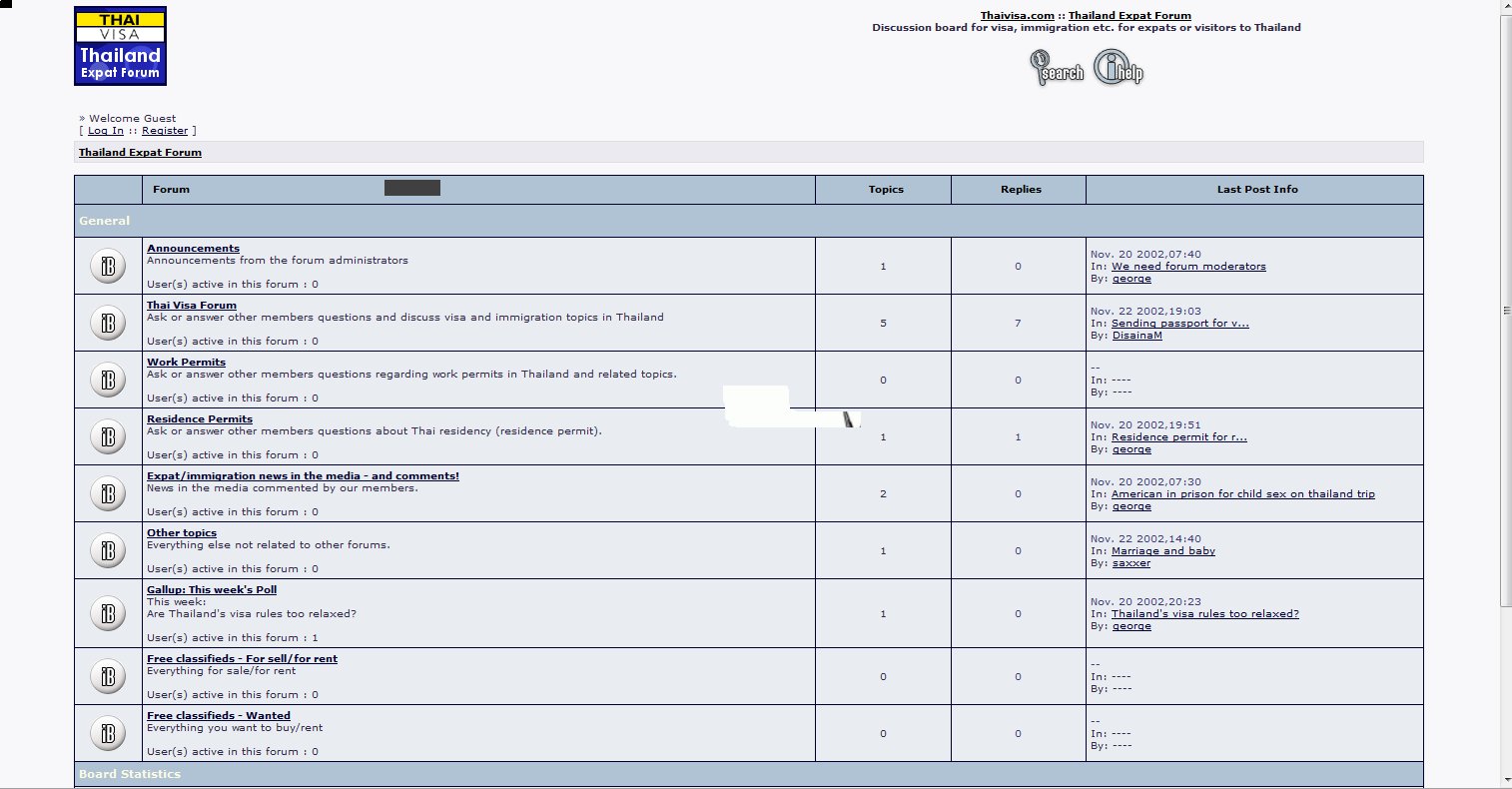This screenshot has height=789, width=1512.
Task: Click the forum icon beside Free classifieds - Wanted
Action: 108,733
